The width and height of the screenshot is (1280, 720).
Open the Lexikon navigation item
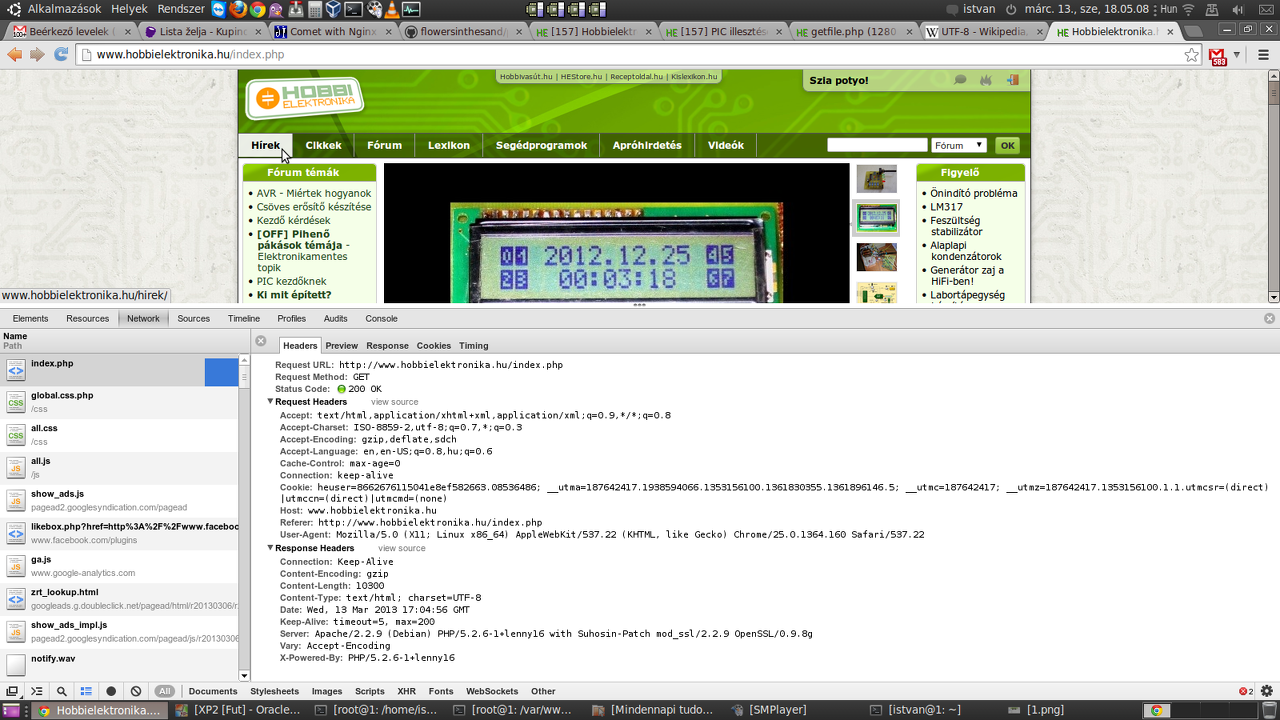(x=449, y=145)
